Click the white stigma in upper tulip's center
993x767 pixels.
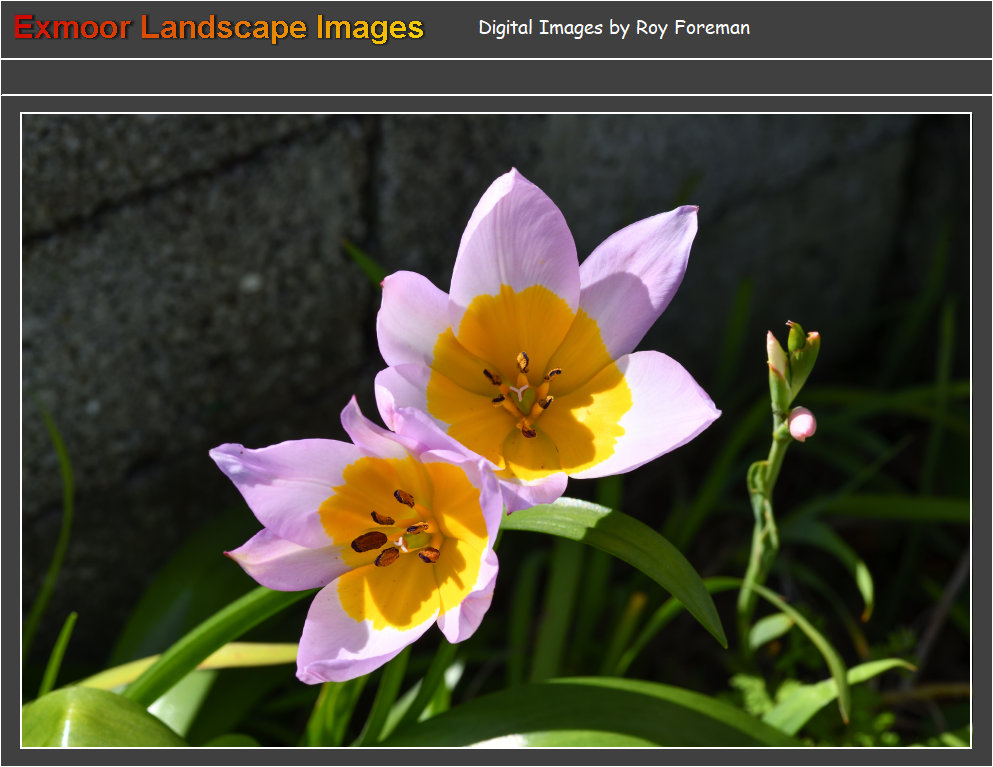(x=518, y=391)
